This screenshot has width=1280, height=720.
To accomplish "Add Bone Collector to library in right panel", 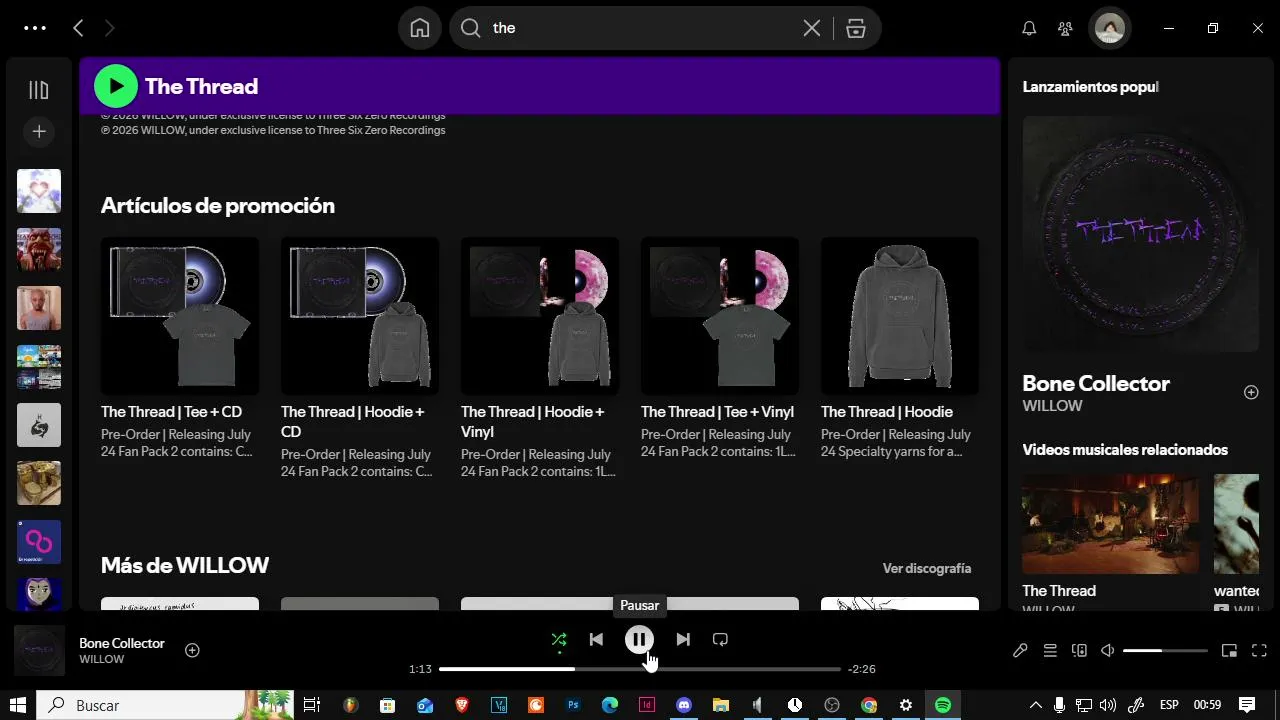I will coord(1251,392).
